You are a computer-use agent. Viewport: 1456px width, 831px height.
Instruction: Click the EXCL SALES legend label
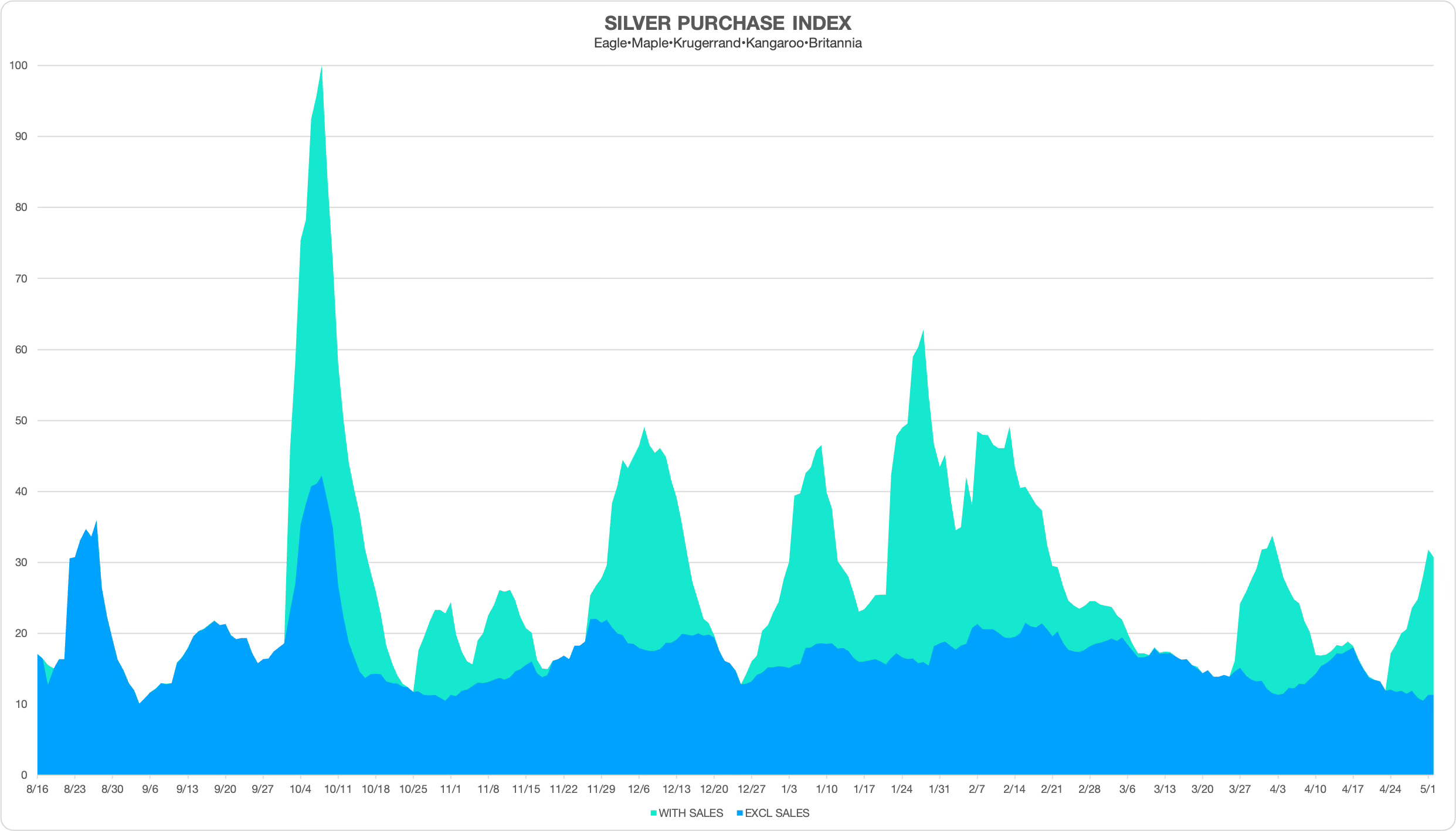click(x=777, y=813)
